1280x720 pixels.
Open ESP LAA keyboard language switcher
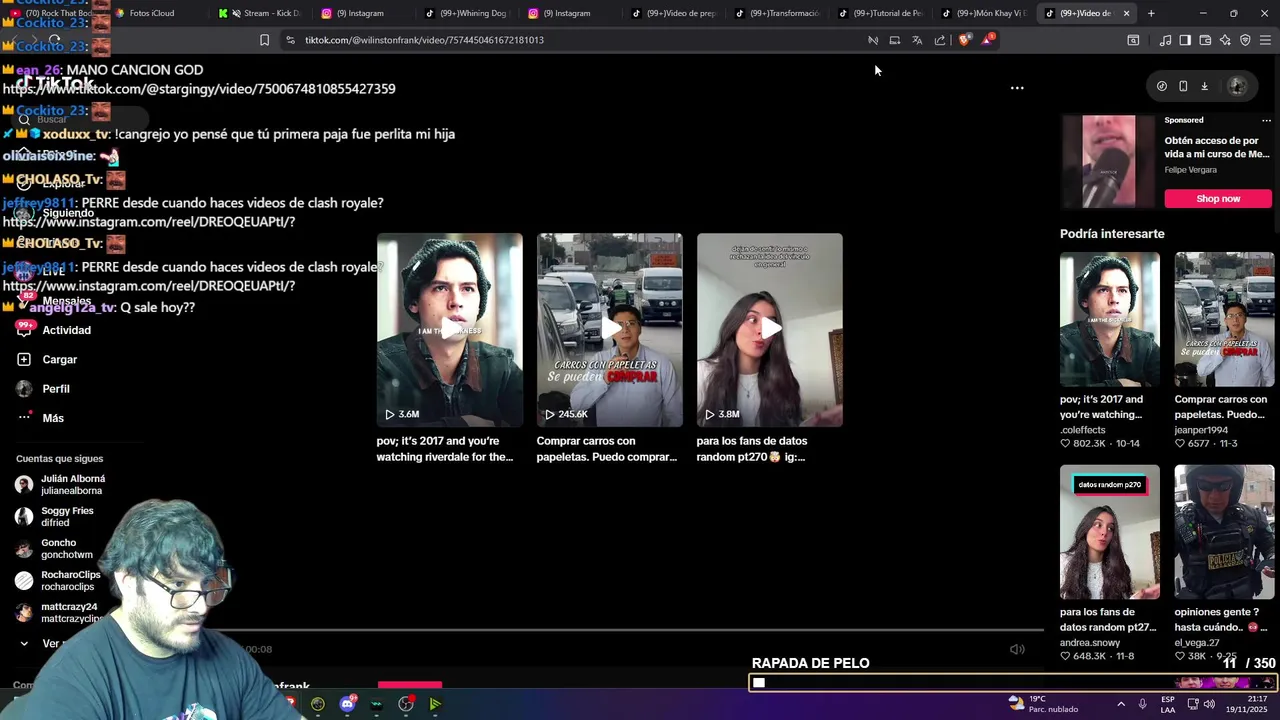pos(1168,704)
